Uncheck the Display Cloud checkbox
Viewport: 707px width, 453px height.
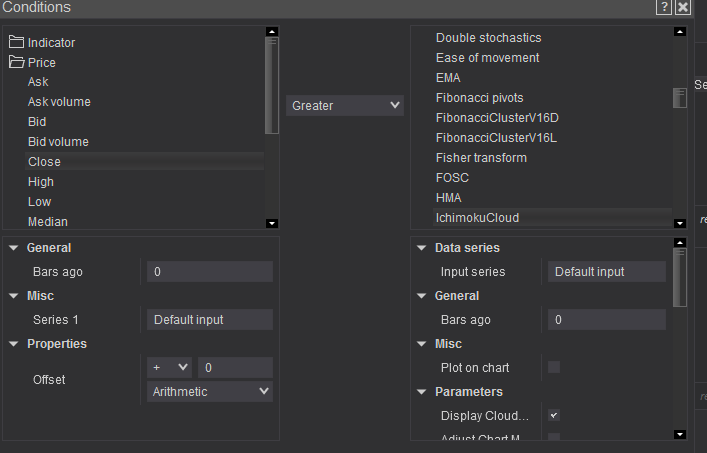554,415
